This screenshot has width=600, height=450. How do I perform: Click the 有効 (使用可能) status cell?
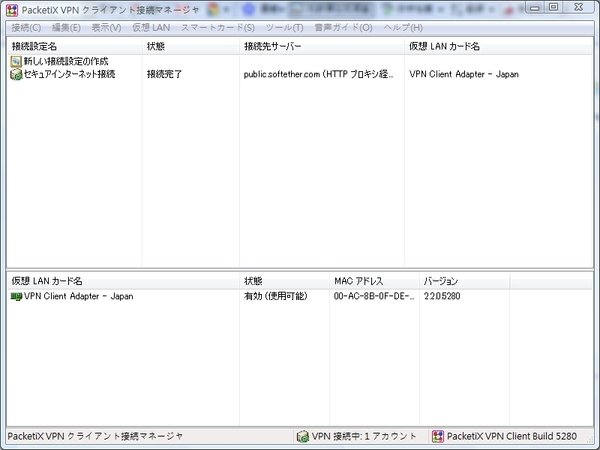[276, 296]
